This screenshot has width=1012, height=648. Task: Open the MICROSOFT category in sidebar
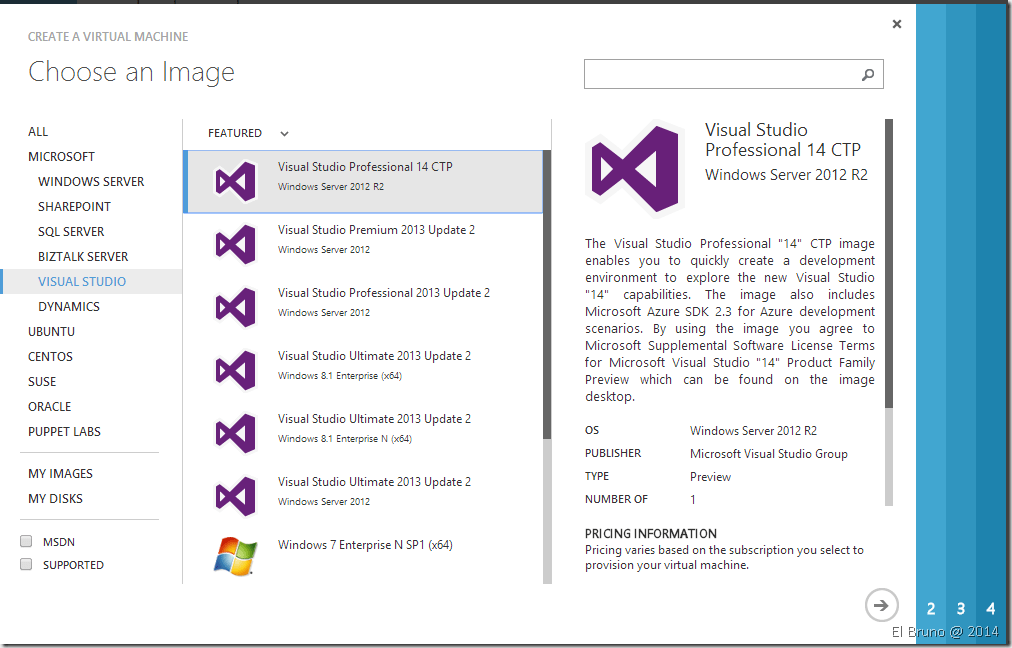coord(62,157)
